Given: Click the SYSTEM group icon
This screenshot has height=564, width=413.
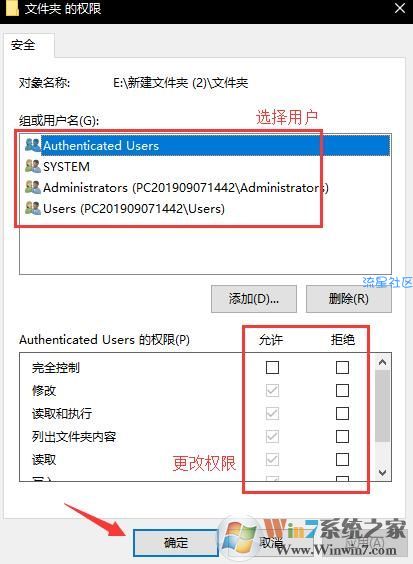Looking at the screenshot, I should point(33,166).
